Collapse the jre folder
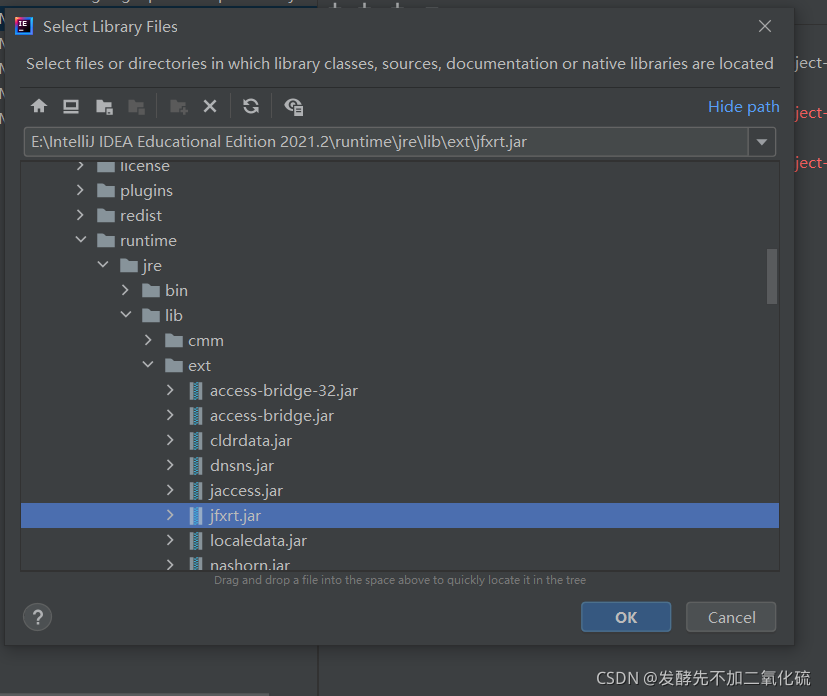This screenshot has height=696, width=827. 103,264
